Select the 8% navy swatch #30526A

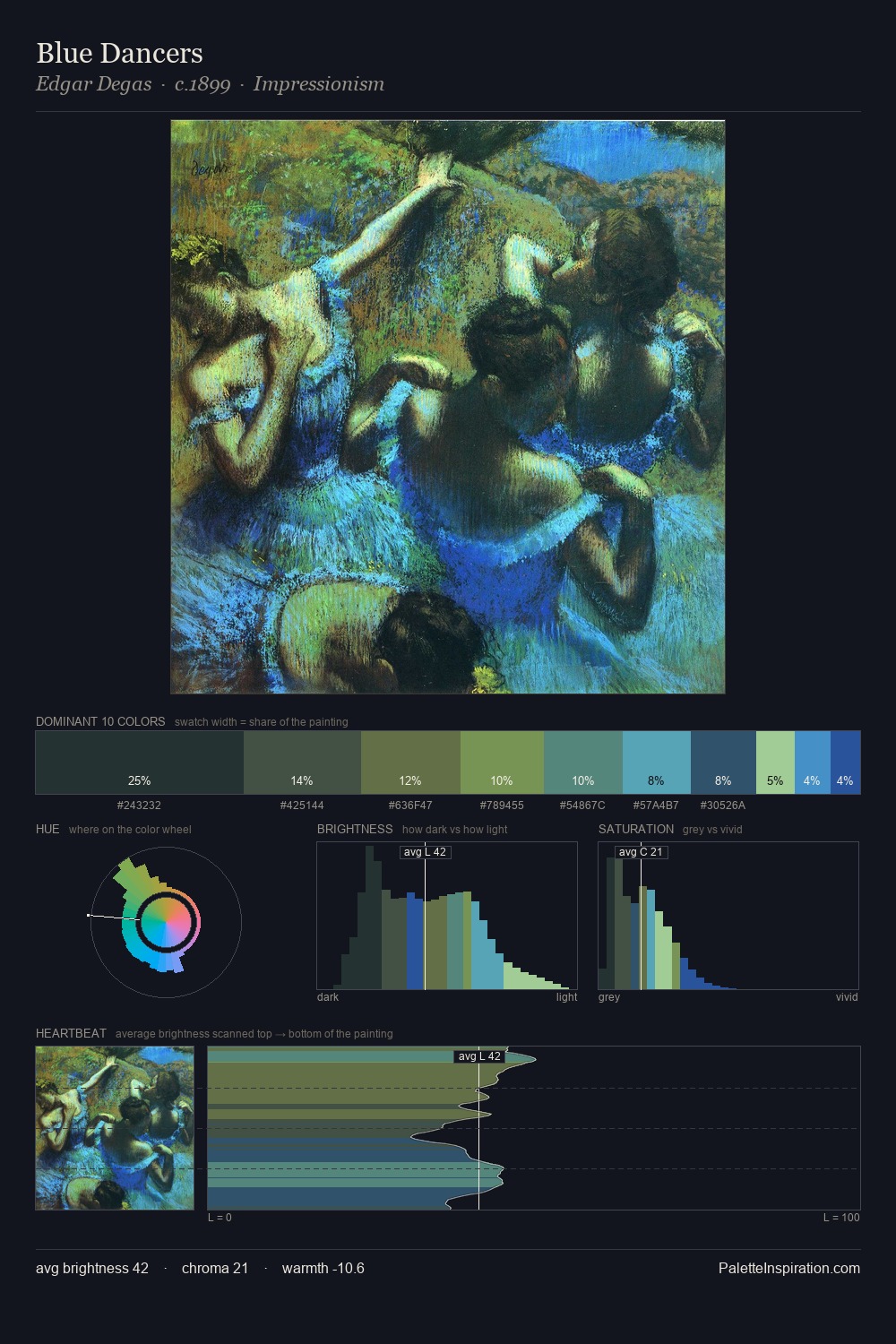point(723,762)
